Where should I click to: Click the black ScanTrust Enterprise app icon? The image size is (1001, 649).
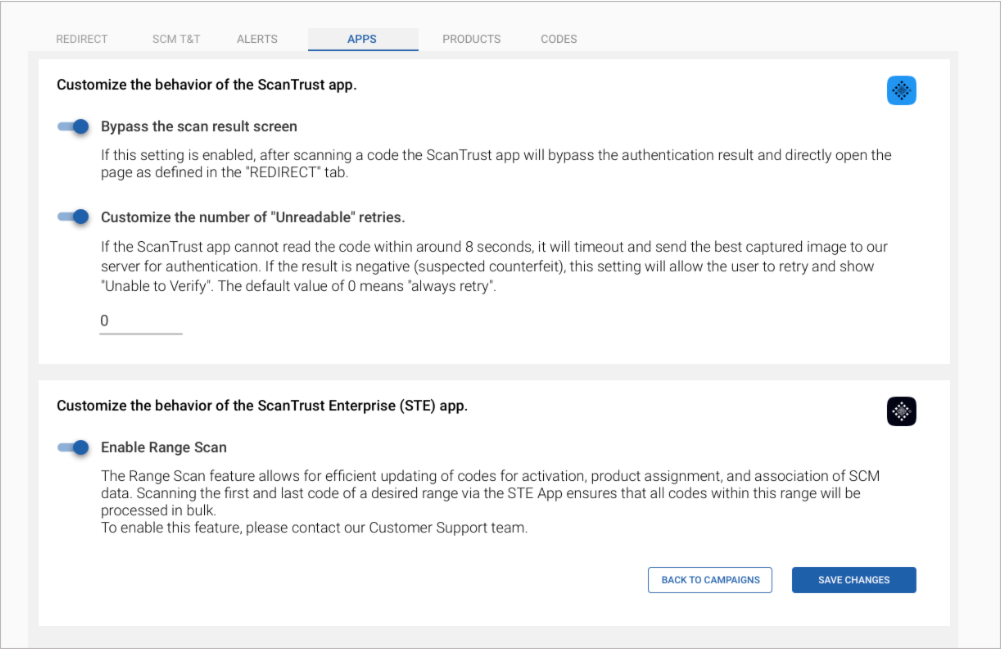[x=901, y=411]
